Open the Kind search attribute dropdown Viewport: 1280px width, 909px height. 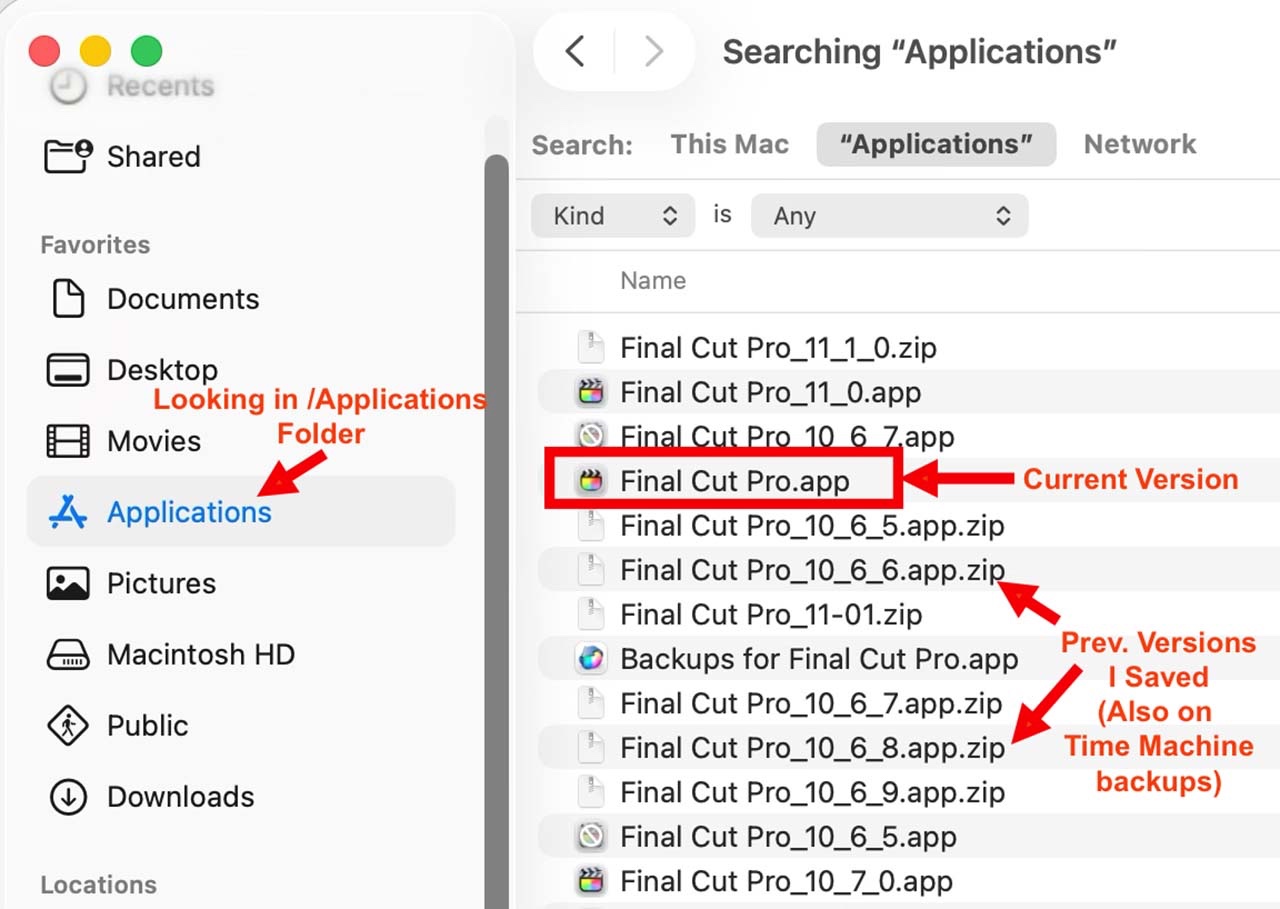(x=613, y=216)
